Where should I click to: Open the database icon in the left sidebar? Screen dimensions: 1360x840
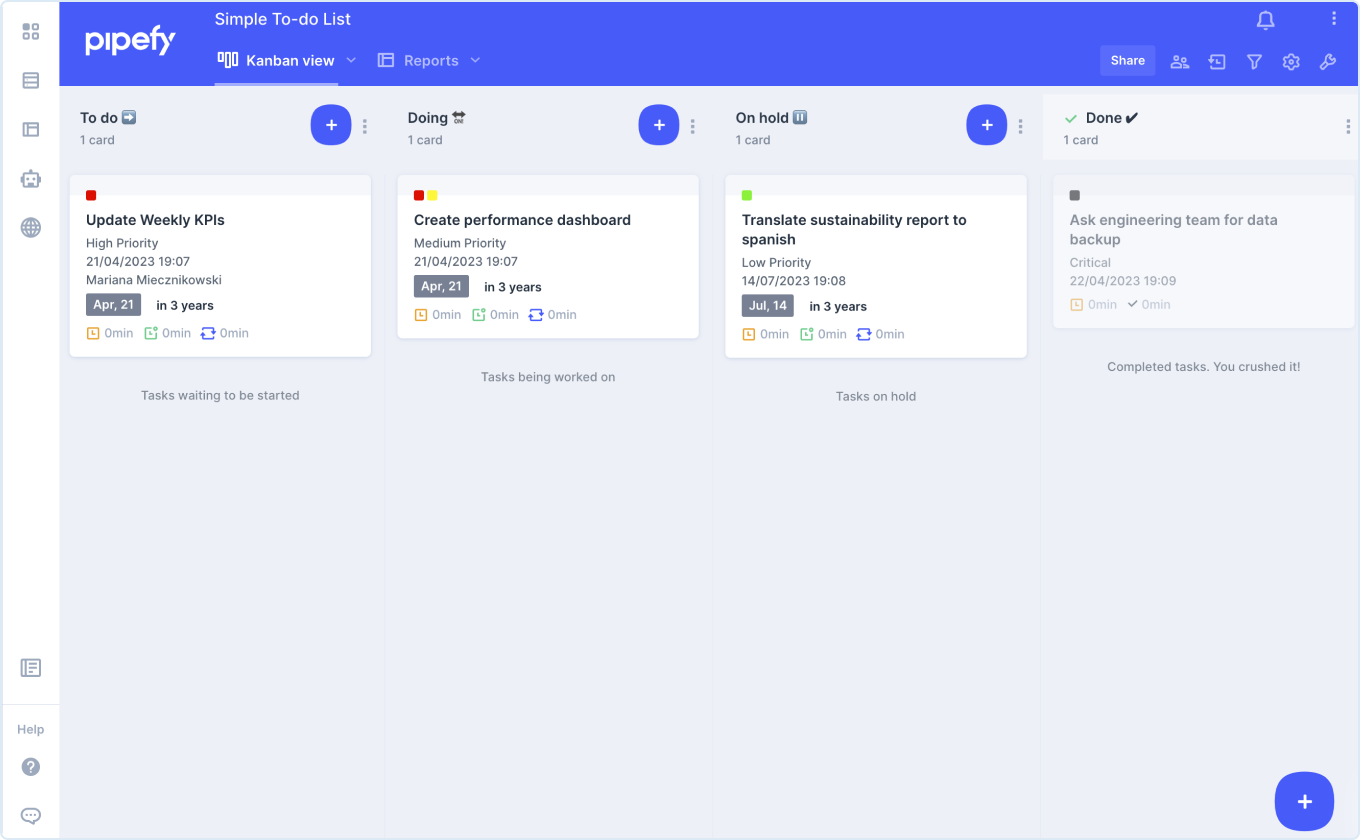pyautogui.click(x=31, y=80)
